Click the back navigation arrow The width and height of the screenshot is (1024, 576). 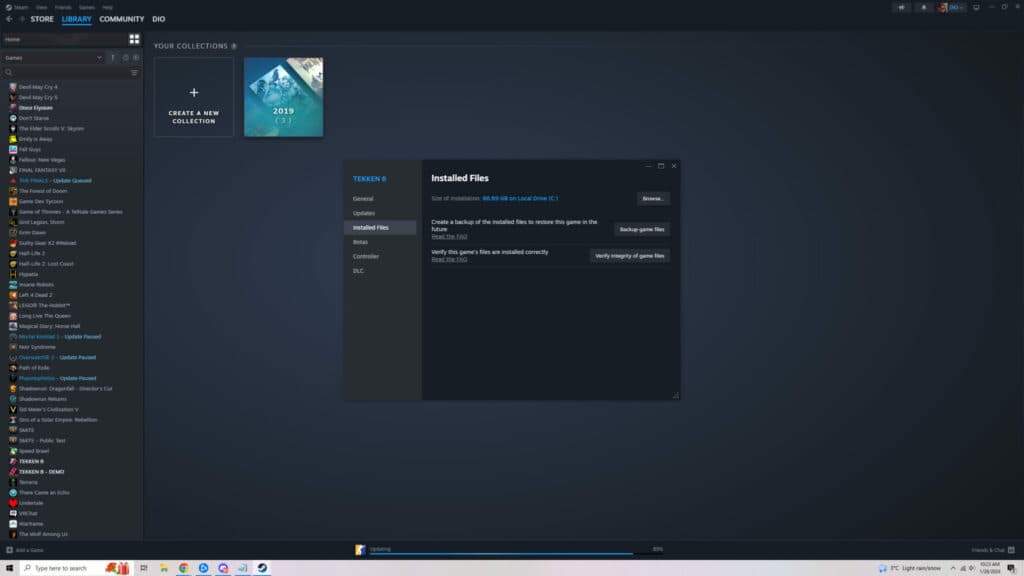(9, 19)
